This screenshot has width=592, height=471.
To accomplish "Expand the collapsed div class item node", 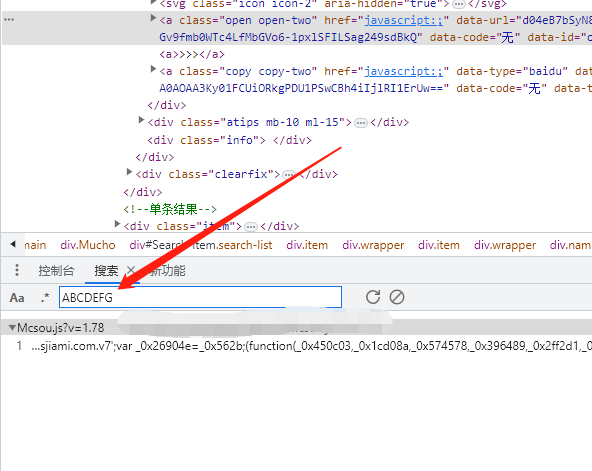I will [x=117, y=224].
